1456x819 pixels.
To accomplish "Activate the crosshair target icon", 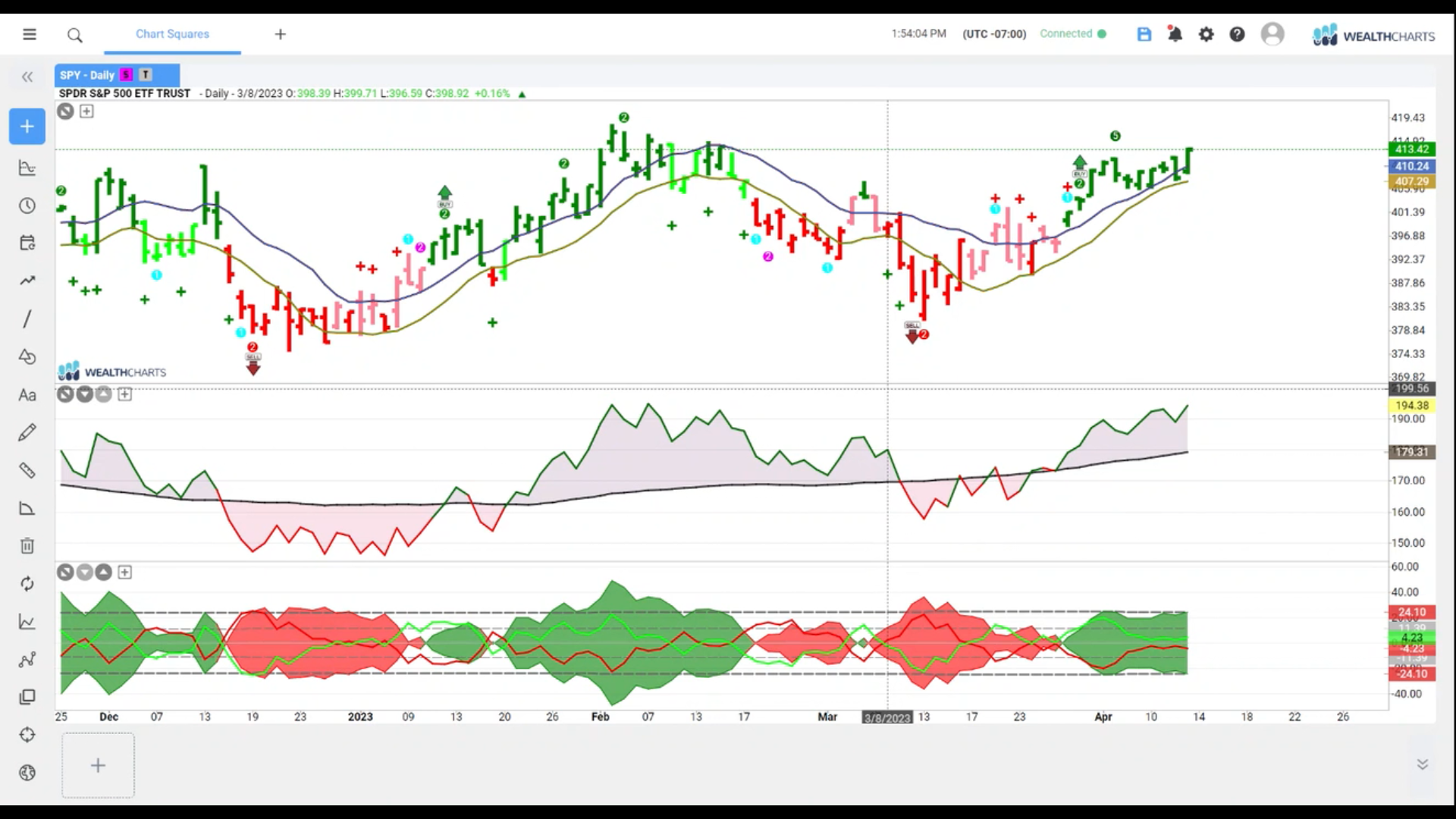I will (27, 735).
